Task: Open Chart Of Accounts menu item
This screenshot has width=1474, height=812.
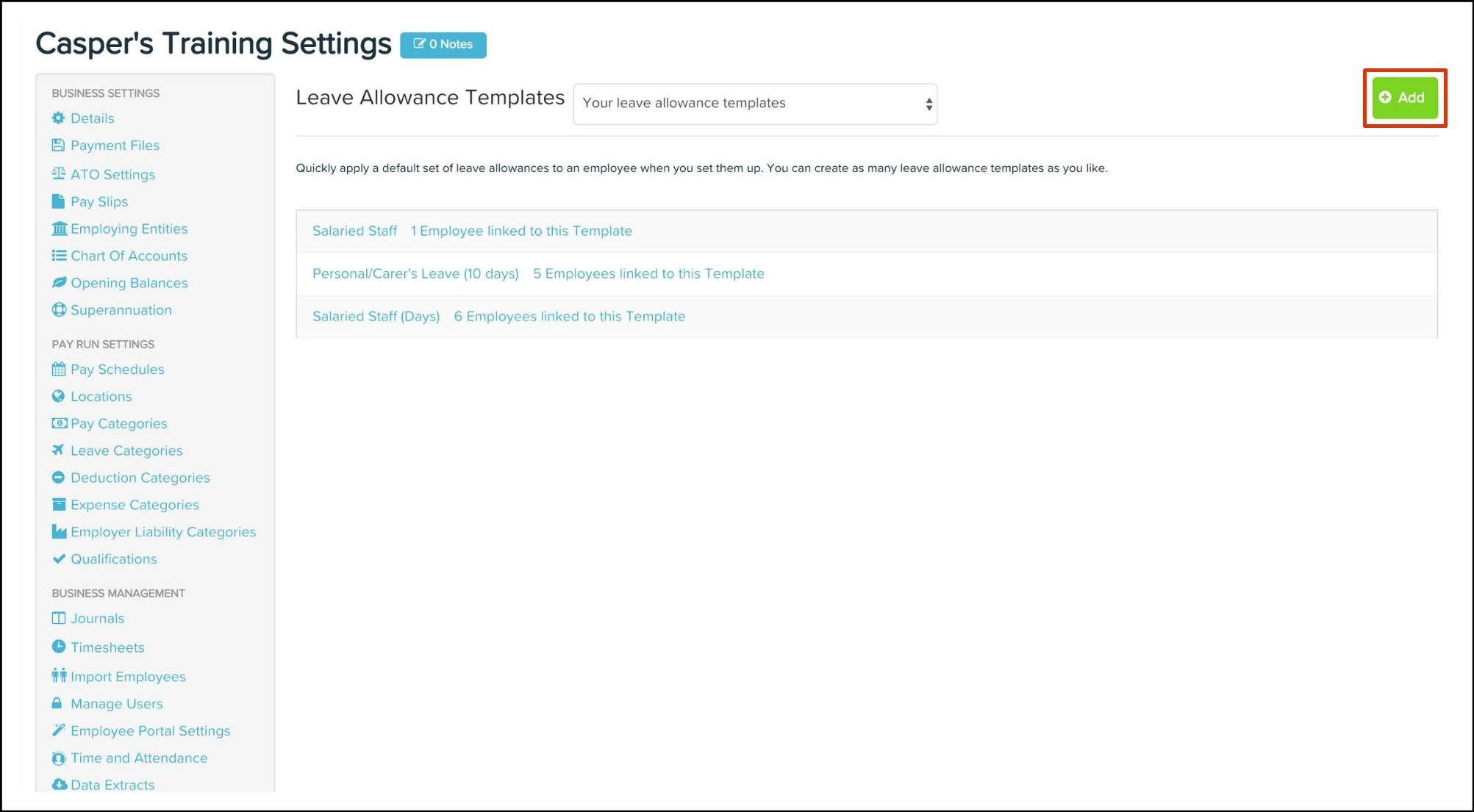Action: click(x=129, y=256)
